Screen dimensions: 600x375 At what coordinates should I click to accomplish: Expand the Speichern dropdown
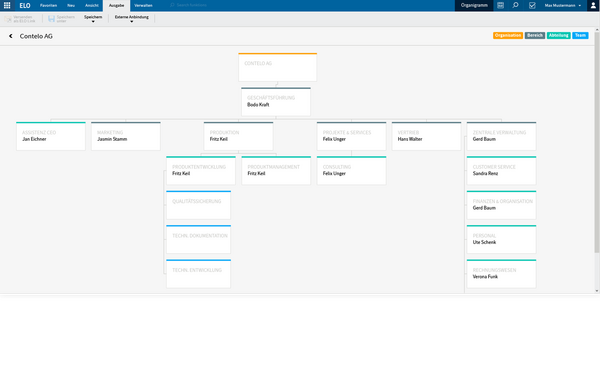(93, 19)
